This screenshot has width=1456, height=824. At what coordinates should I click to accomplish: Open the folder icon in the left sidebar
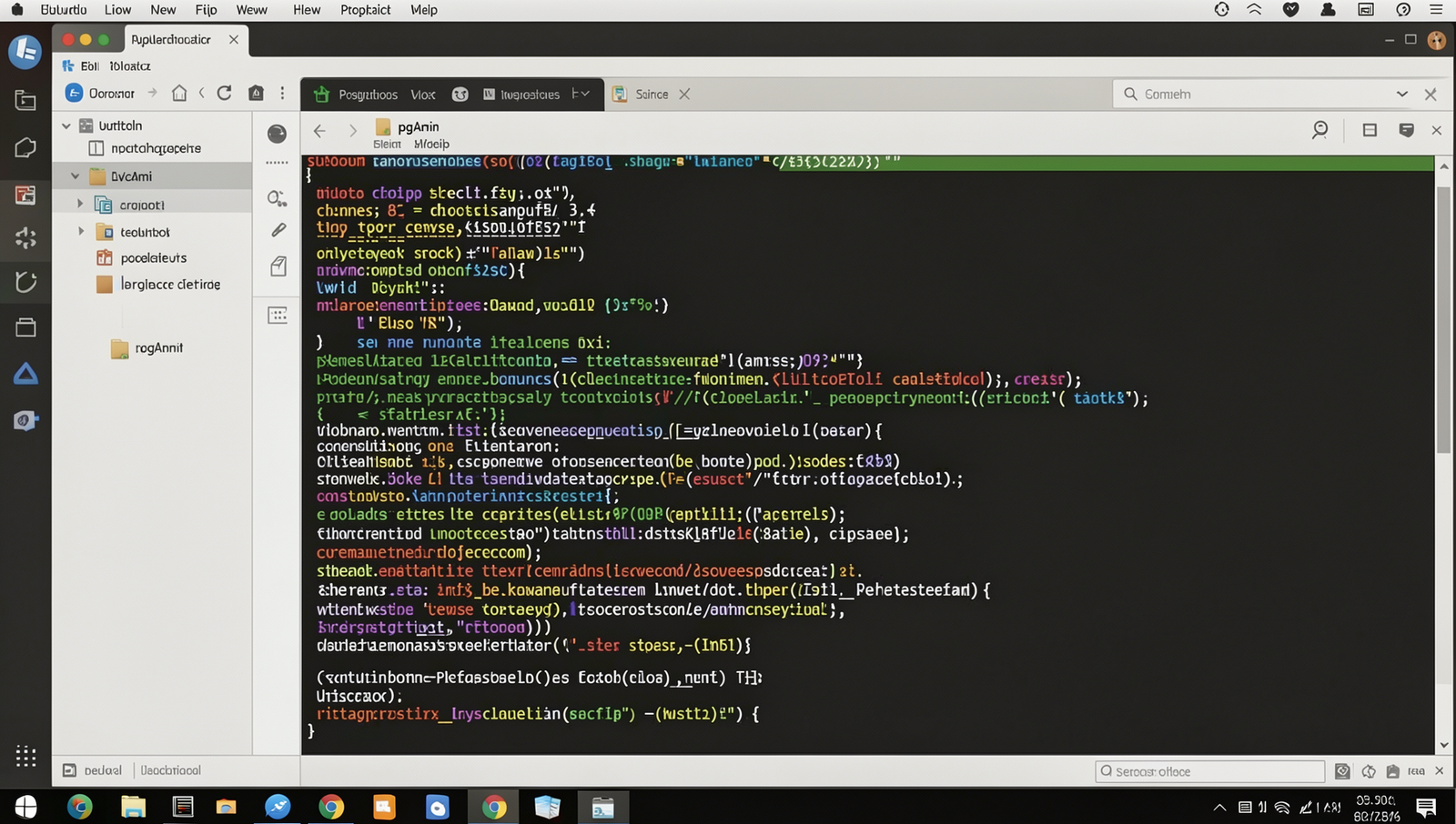[25, 100]
